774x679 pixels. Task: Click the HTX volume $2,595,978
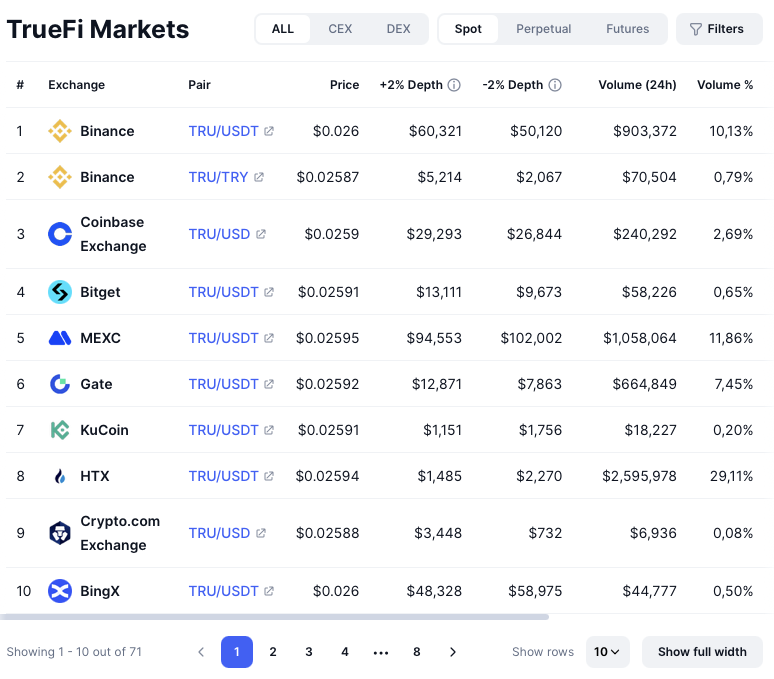[639, 476]
